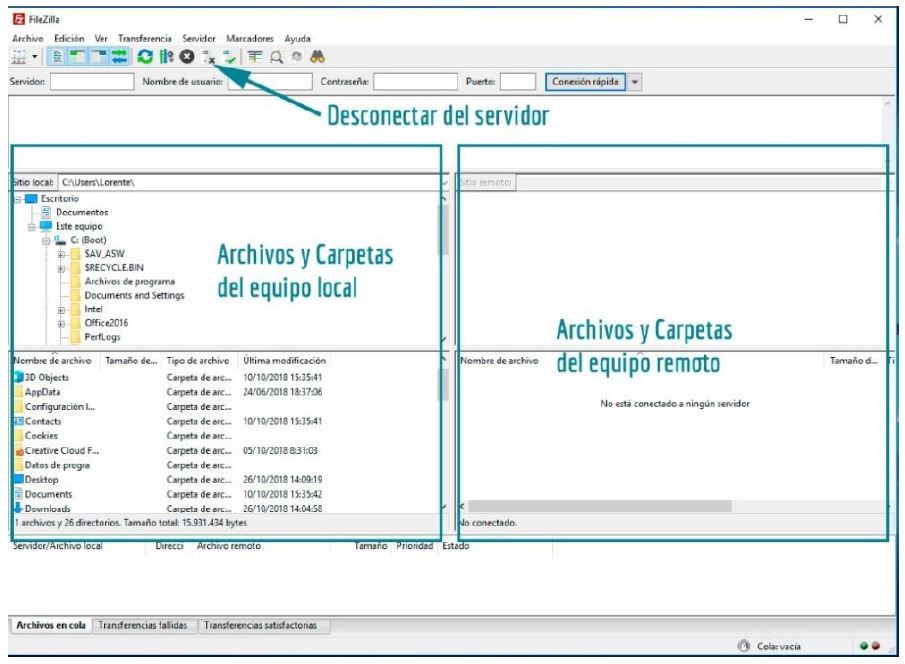This screenshot has height=664, width=905.
Task: Toggle the message log view icon
Action: tap(57, 57)
